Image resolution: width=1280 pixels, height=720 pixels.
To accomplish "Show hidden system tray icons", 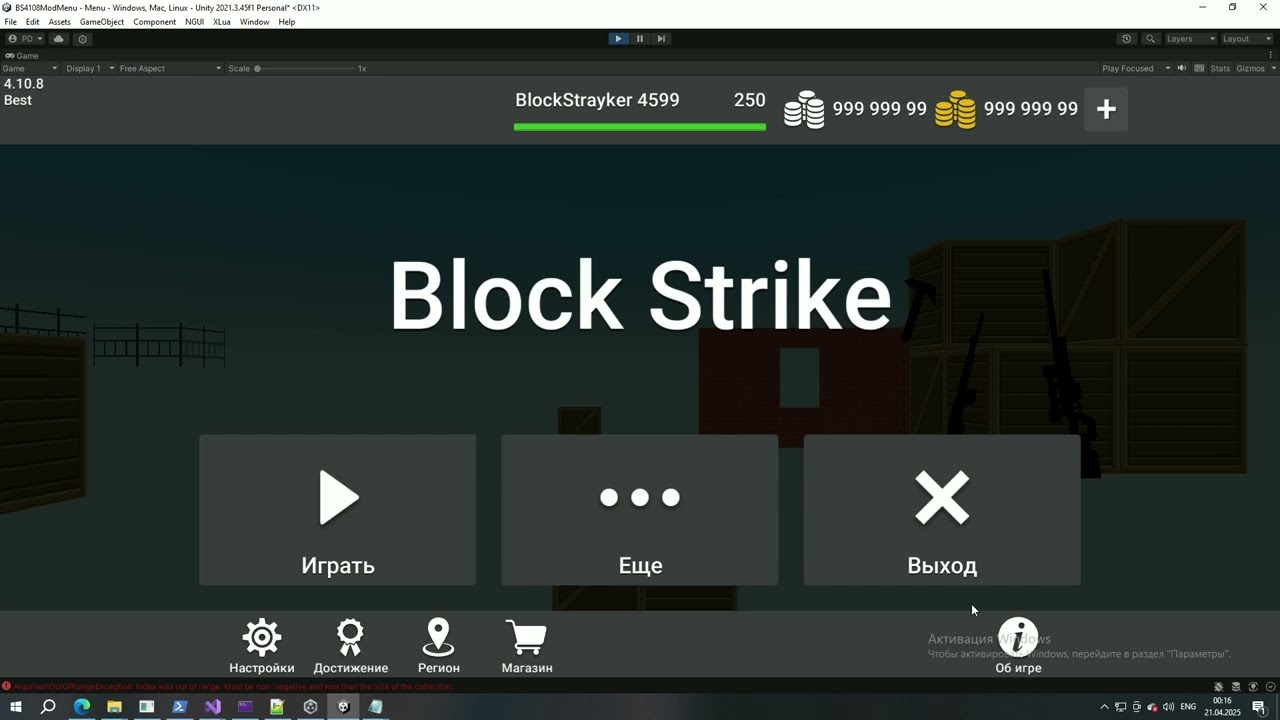I will coord(1104,707).
